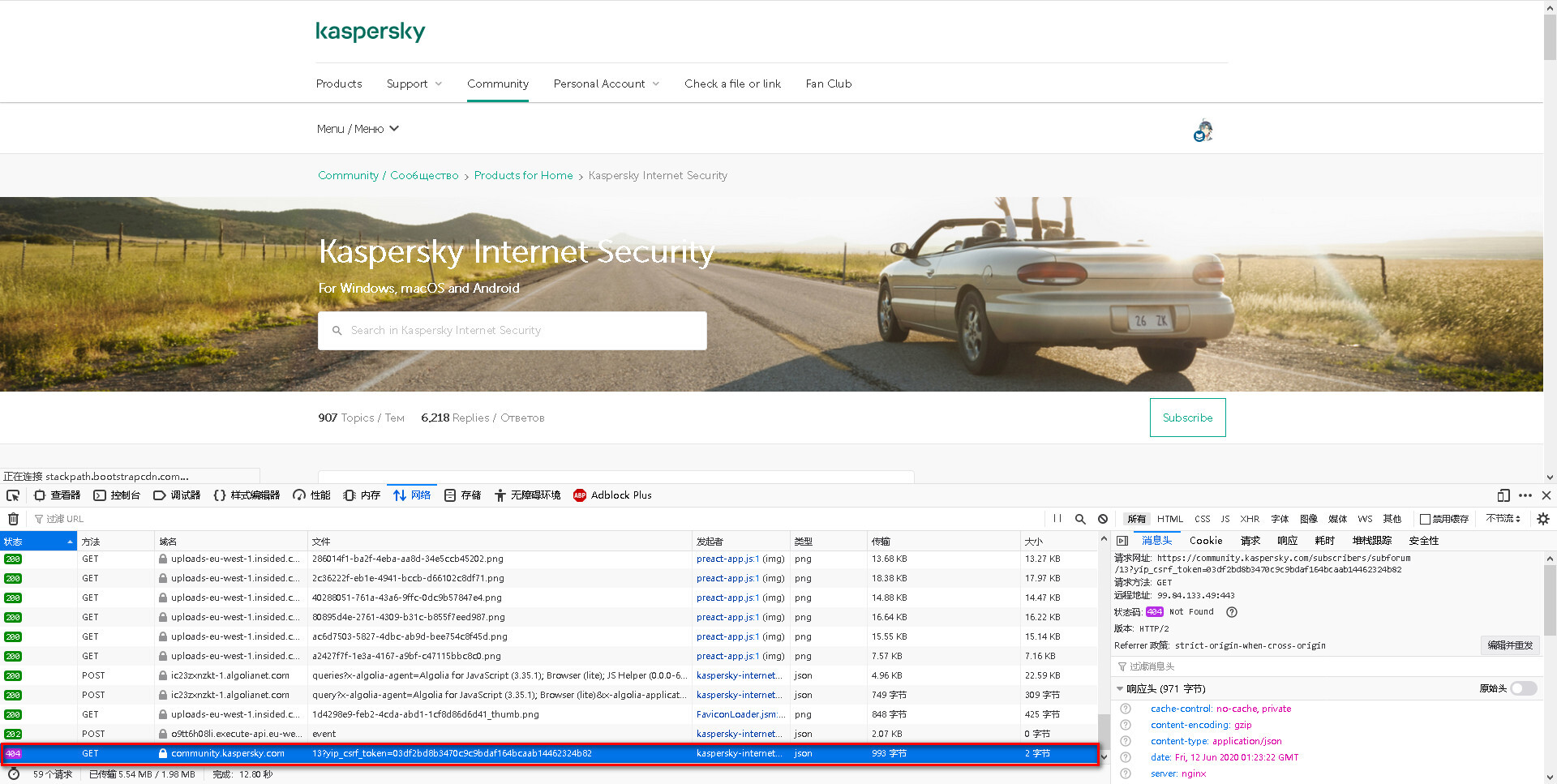Click the Products navigation link
Image resolution: width=1557 pixels, height=784 pixels.
pos(339,84)
